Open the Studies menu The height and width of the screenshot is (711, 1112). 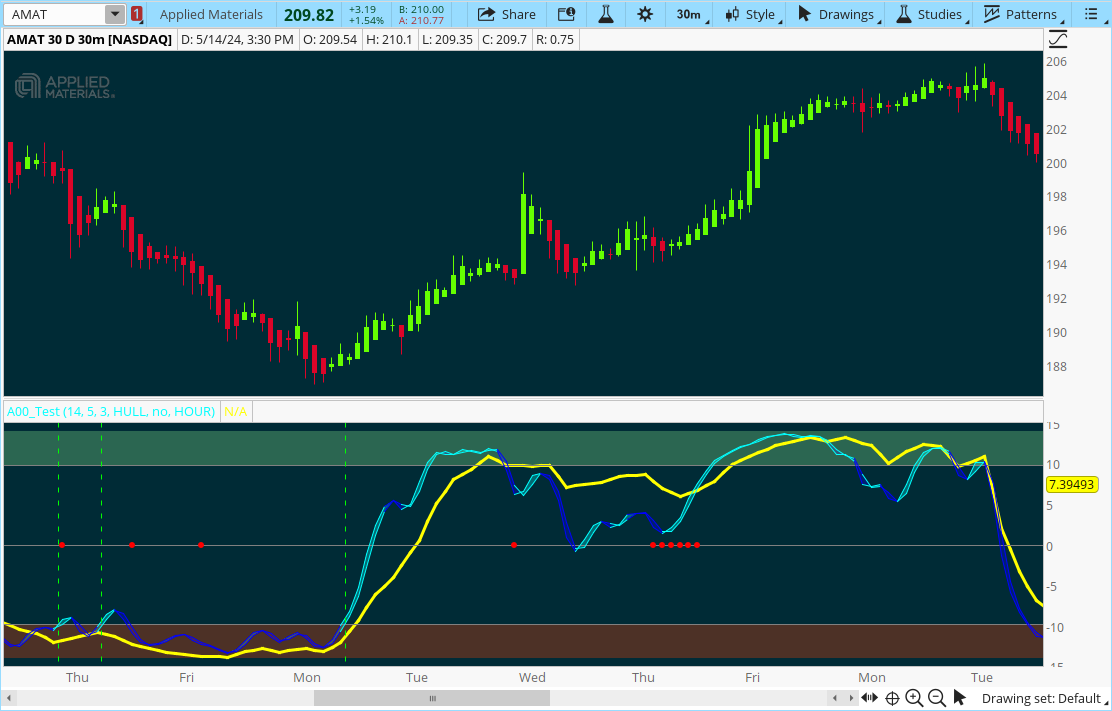[x=933, y=14]
